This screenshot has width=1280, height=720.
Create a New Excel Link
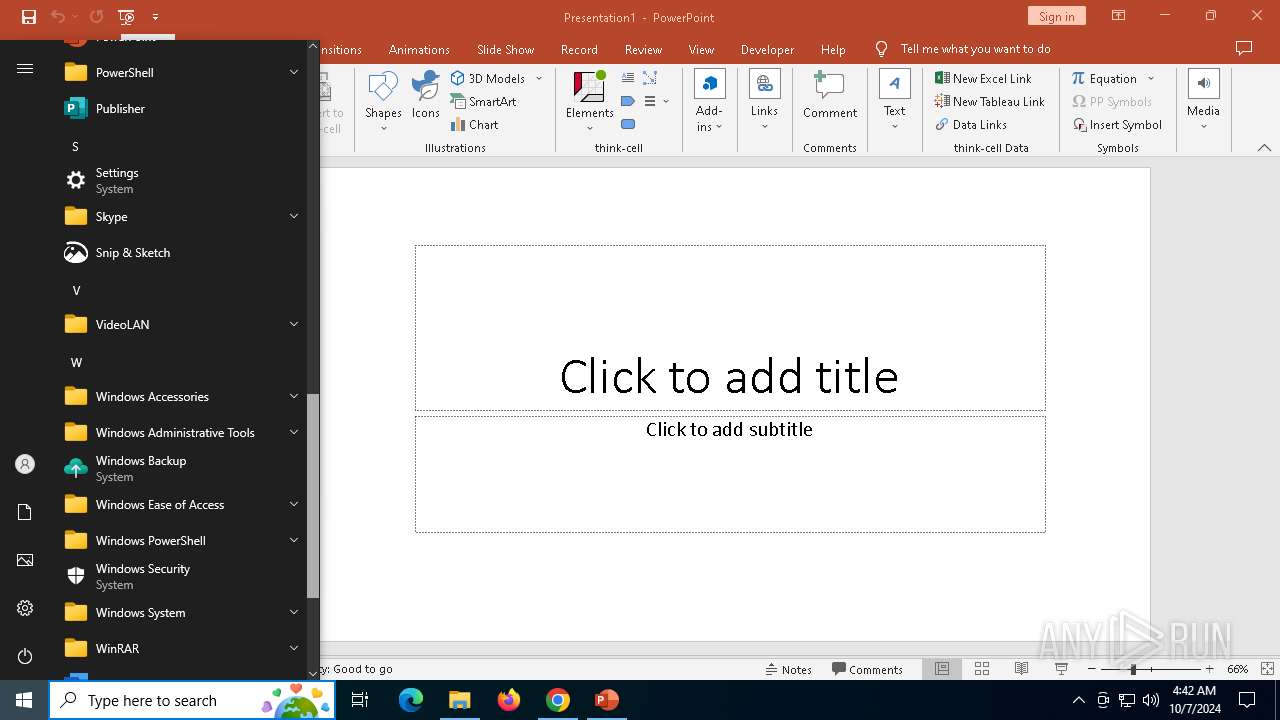tap(983, 78)
